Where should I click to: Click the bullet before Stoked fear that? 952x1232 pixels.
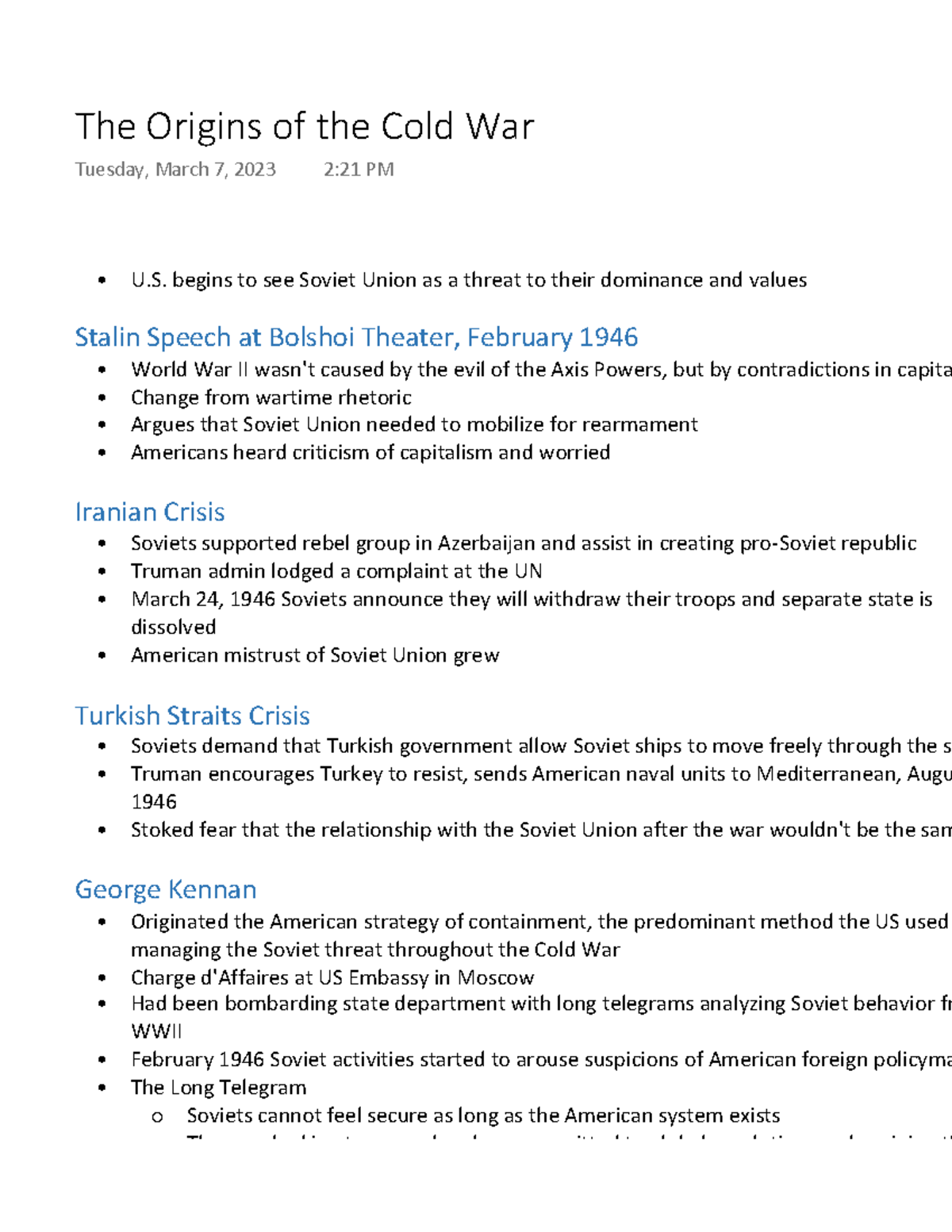click(x=102, y=831)
